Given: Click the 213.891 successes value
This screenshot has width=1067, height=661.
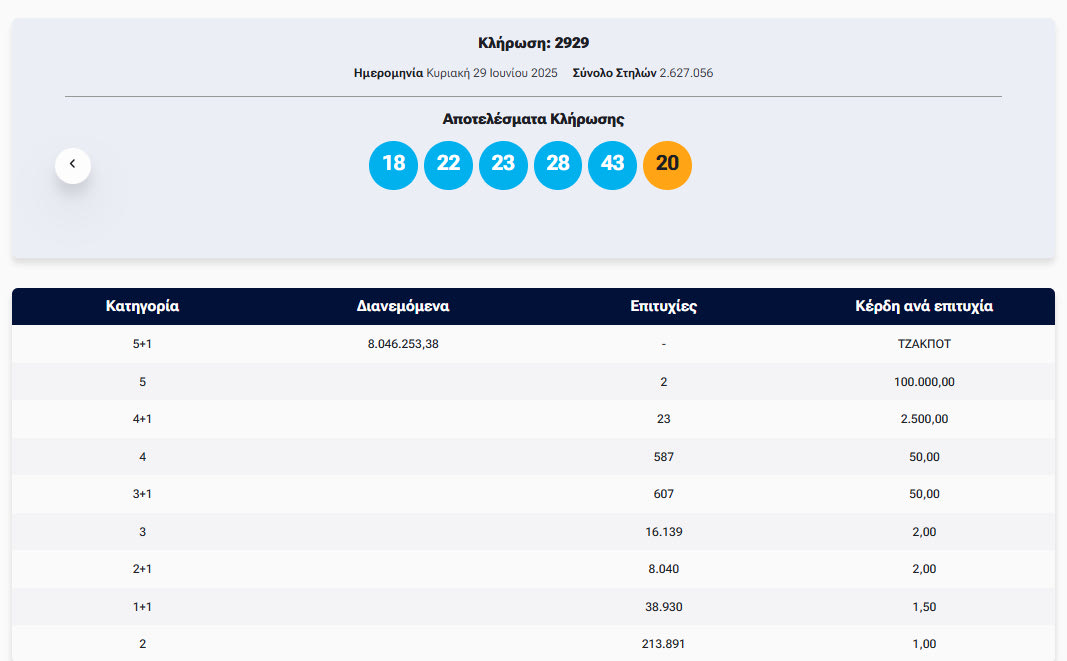Looking at the screenshot, I should 664,644.
